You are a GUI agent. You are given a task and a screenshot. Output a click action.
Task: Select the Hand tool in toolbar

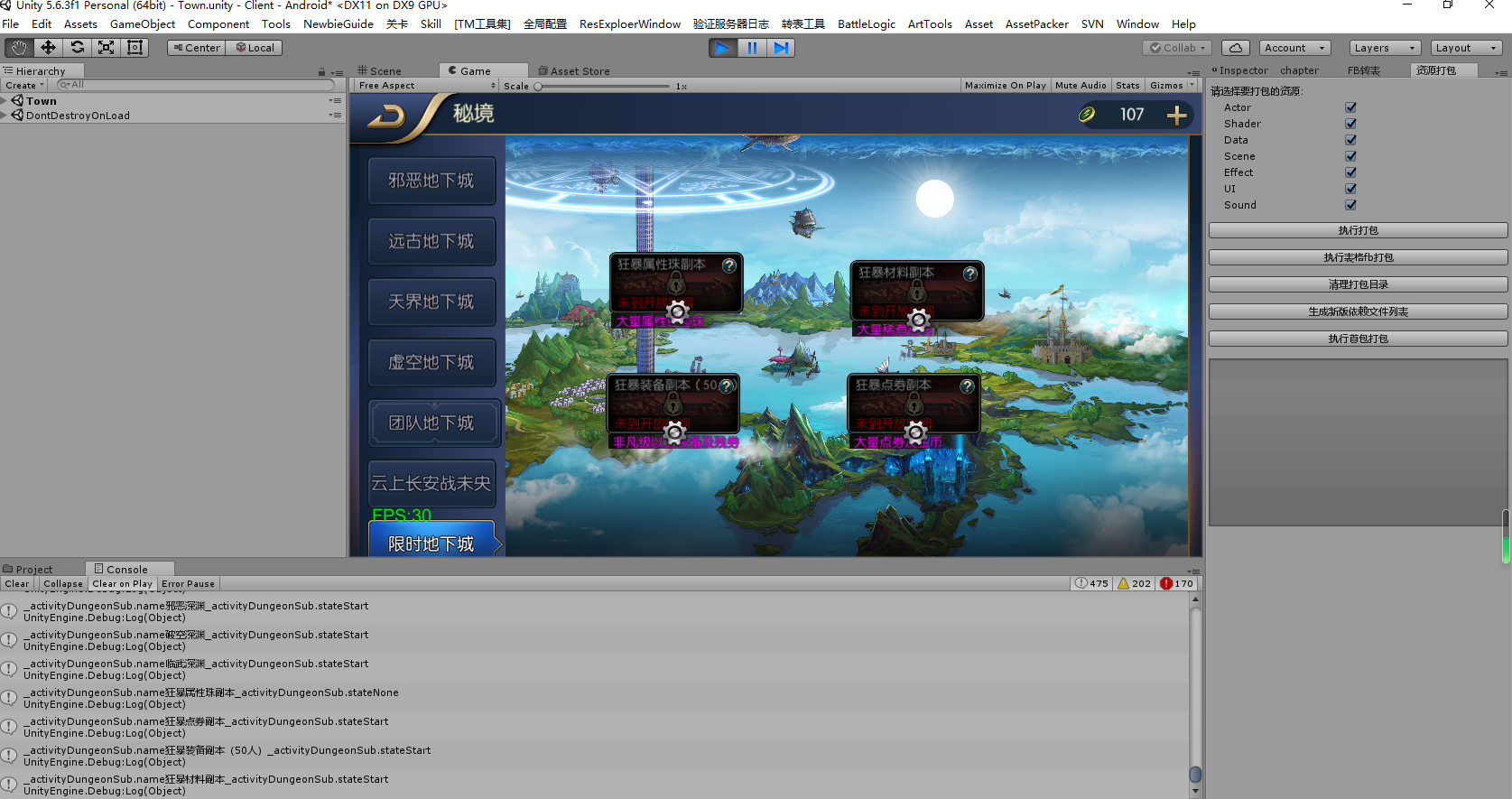19,48
